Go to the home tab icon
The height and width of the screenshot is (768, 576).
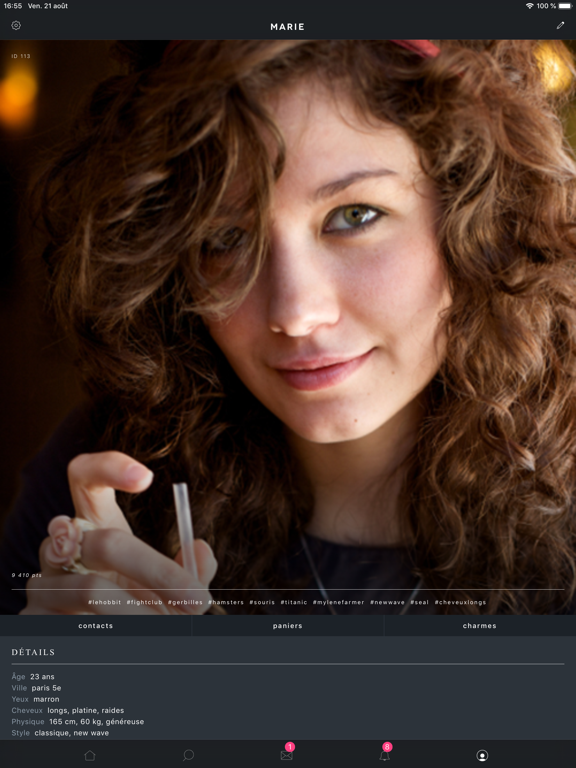[x=90, y=755]
